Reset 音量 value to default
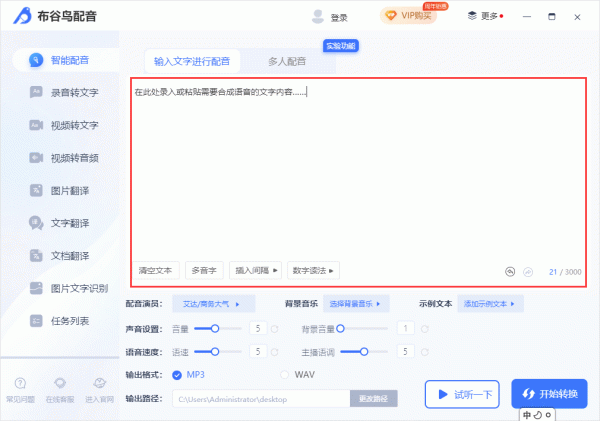 click(274, 329)
